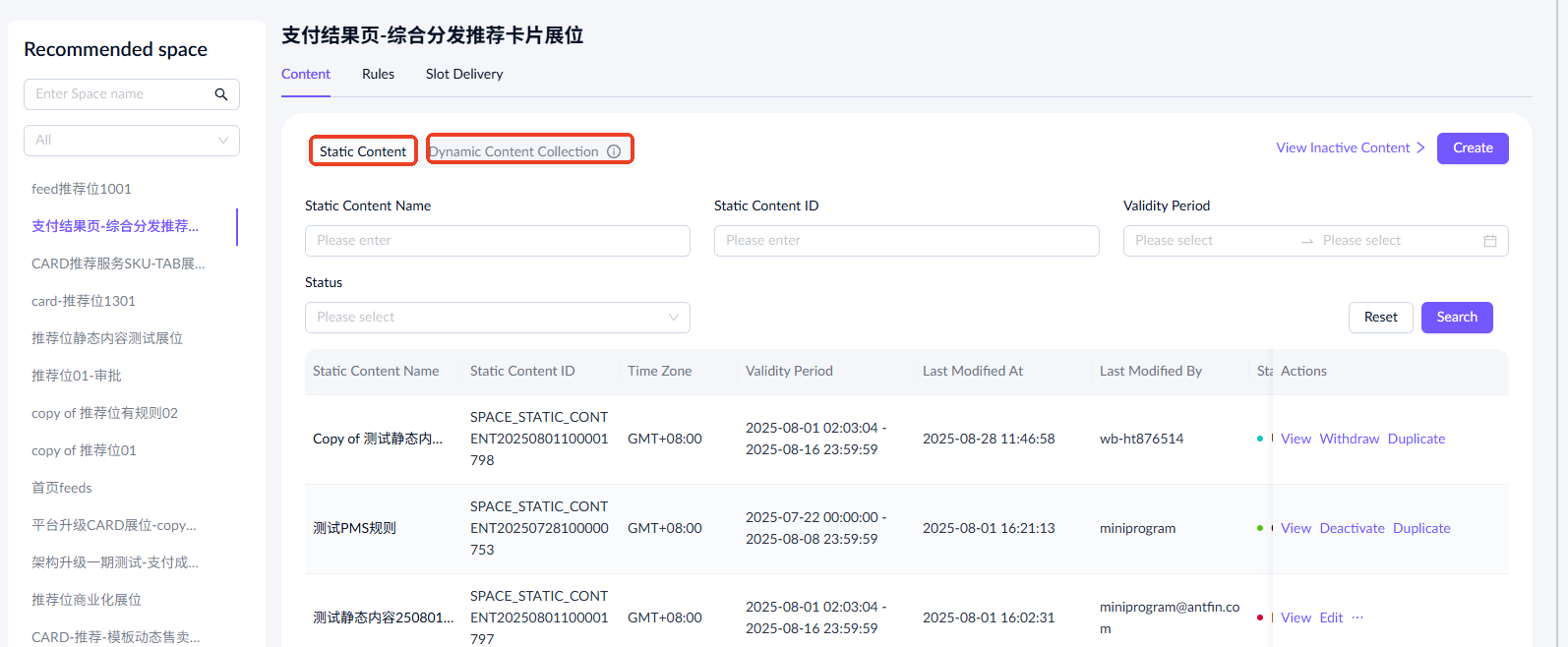
Task: Click the search magnifier in Space name field
Action: click(221, 94)
